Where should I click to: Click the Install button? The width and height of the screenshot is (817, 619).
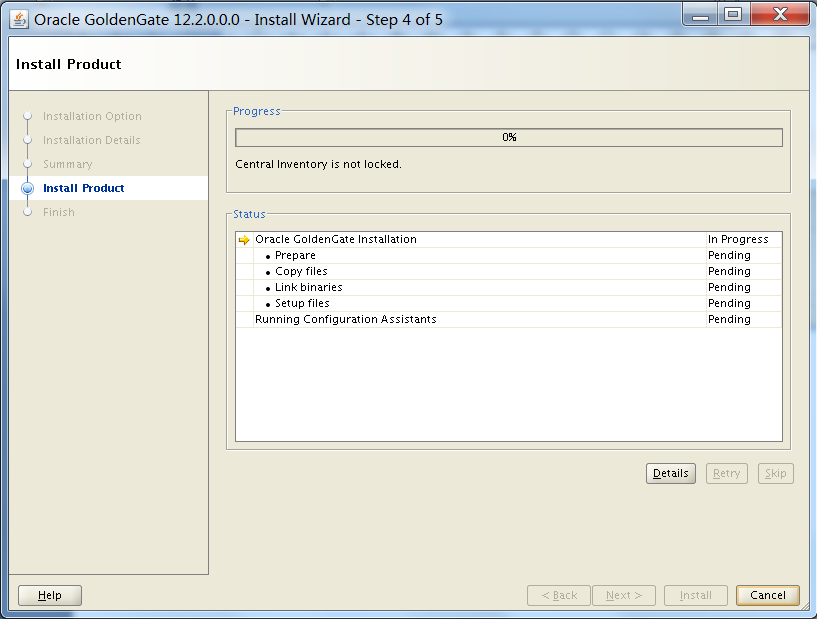point(696,595)
